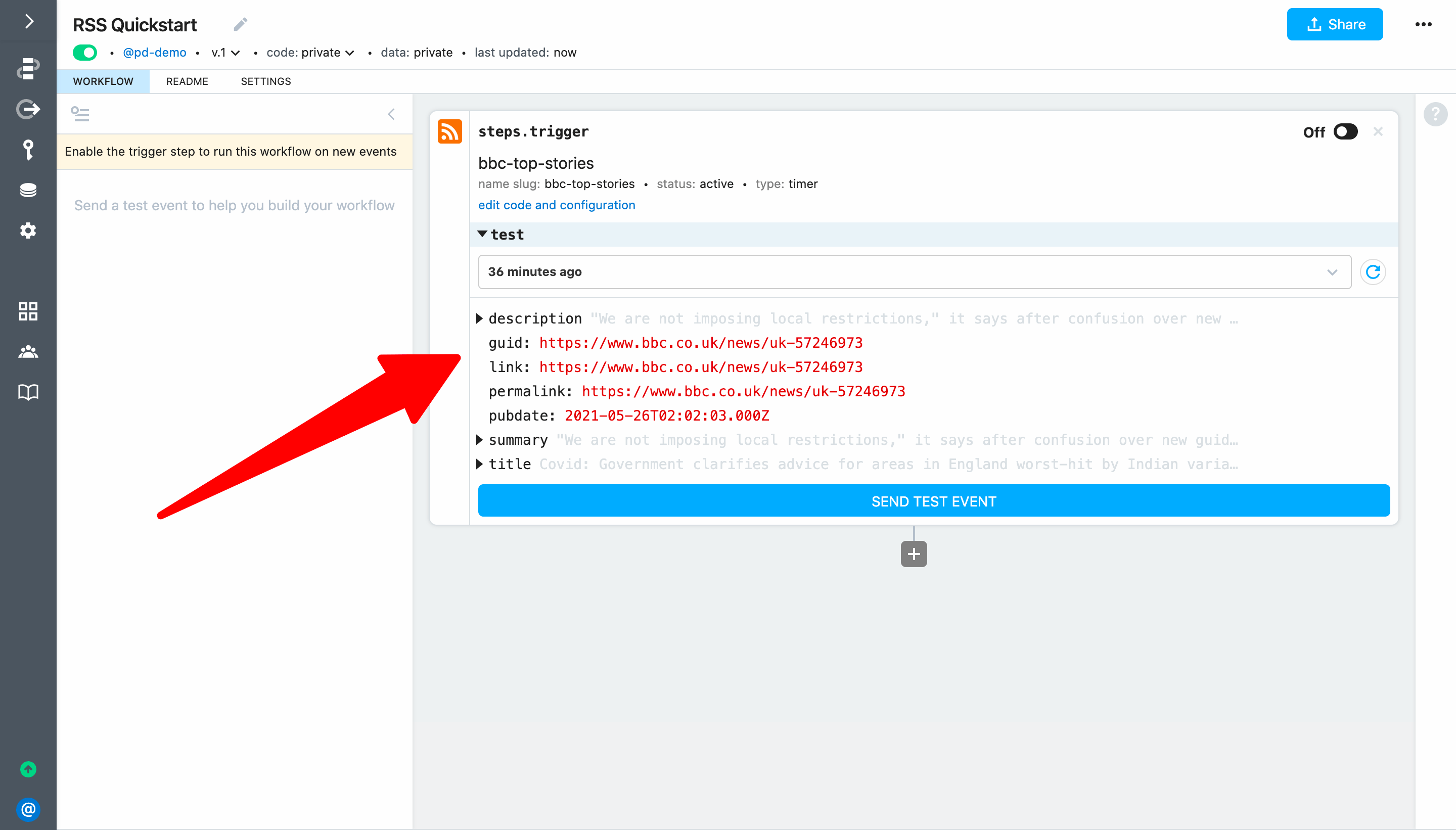Screen dimensions: 1456x830
Task: Collapse the test section
Action: pos(482,235)
